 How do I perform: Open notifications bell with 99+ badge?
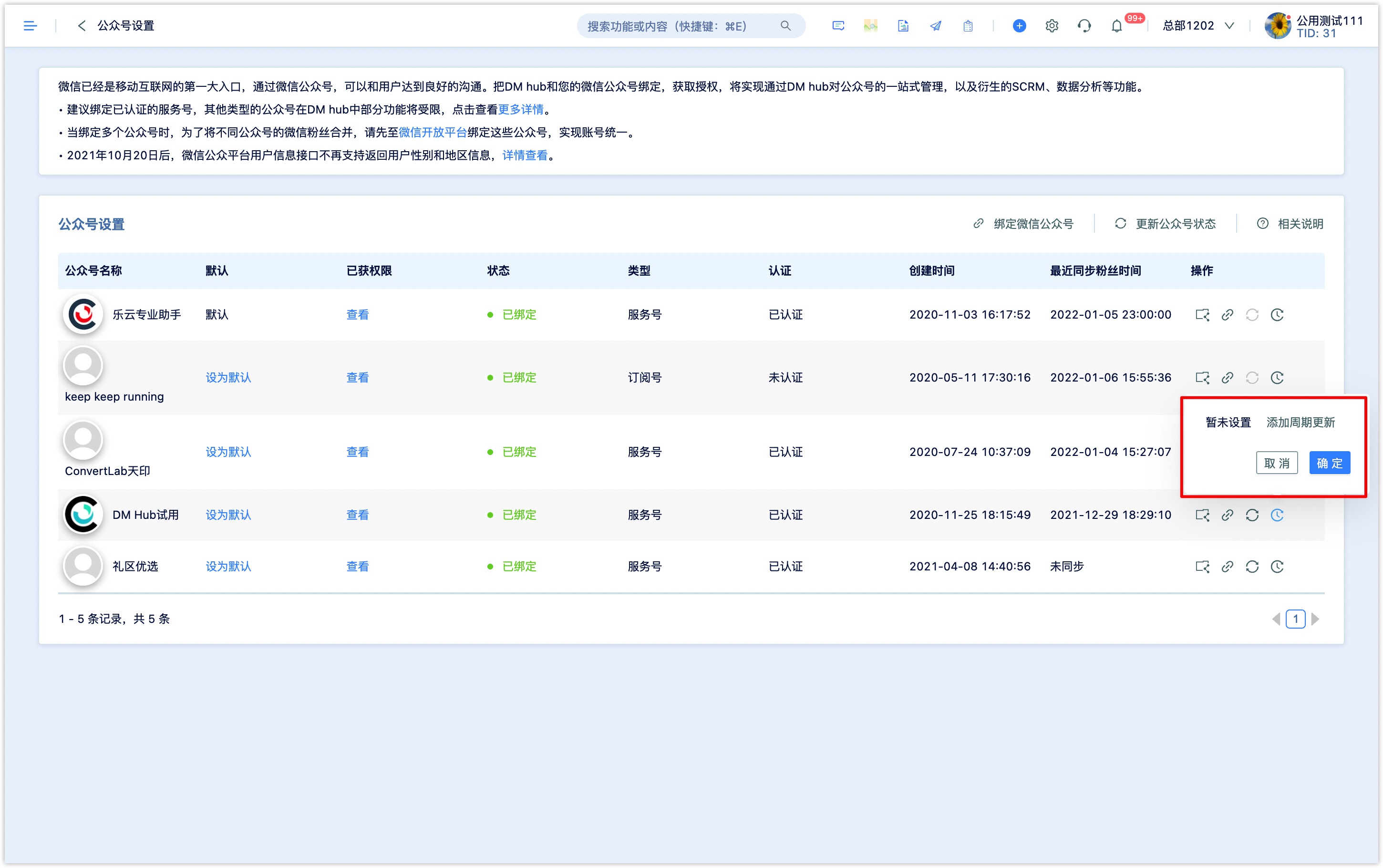tap(1117, 26)
